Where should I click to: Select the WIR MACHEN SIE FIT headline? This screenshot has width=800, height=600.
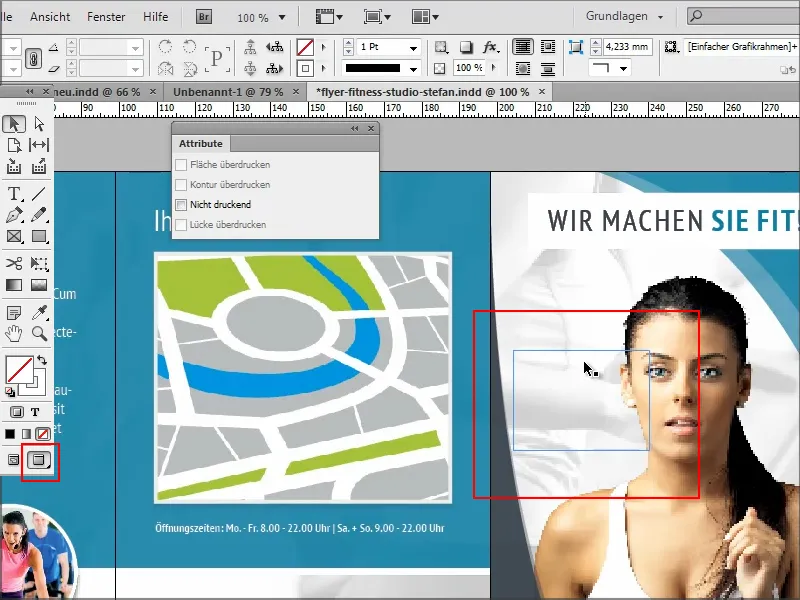pyautogui.click(x=672, y=221)
